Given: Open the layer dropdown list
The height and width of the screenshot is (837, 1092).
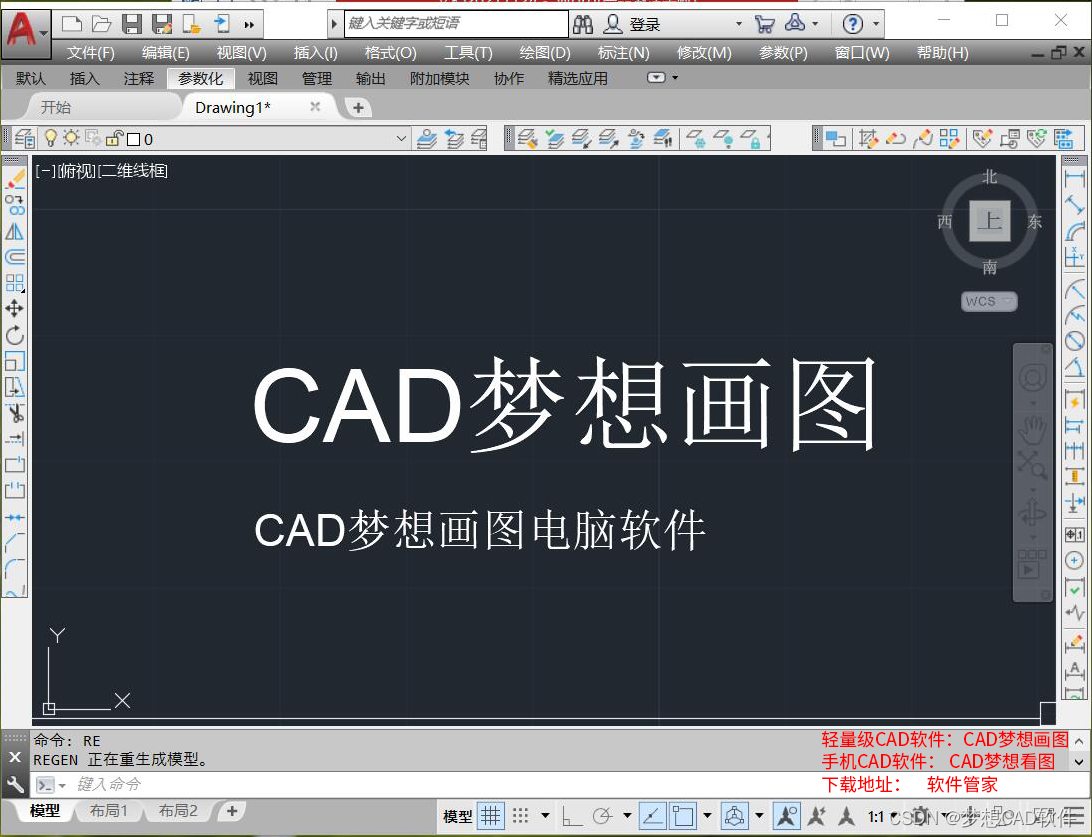Looking at the screenshot, I should click(x=401, y=139).
